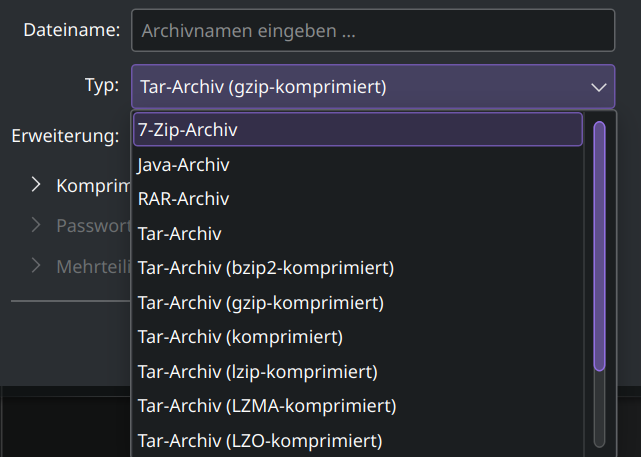Image resolution: width=641 pixels, height=457 pixels.
Task: Click the Erweiterung label
Action: pos(65,135)
